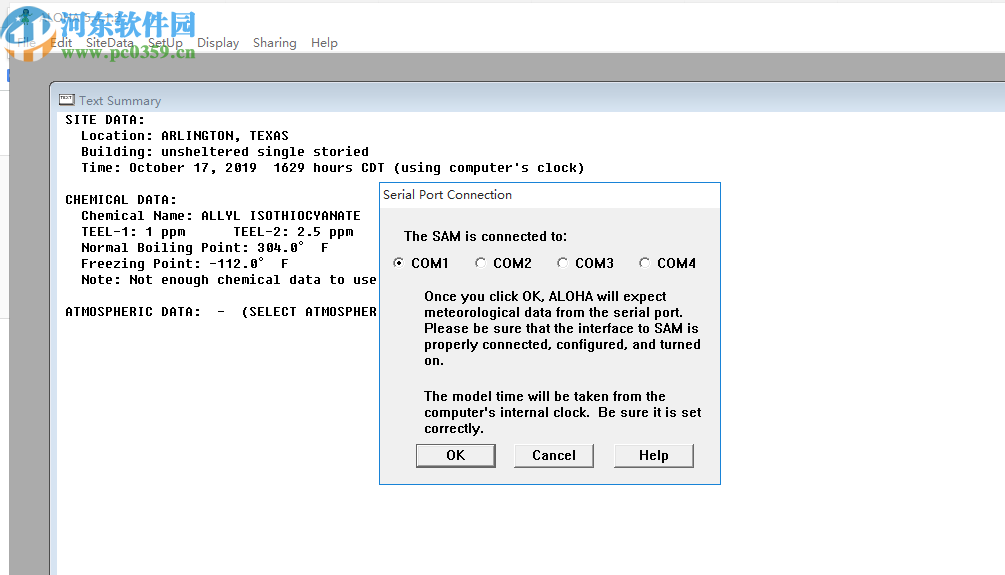Click 'Freezing Point: -112.0° F' line

point(185,264)
